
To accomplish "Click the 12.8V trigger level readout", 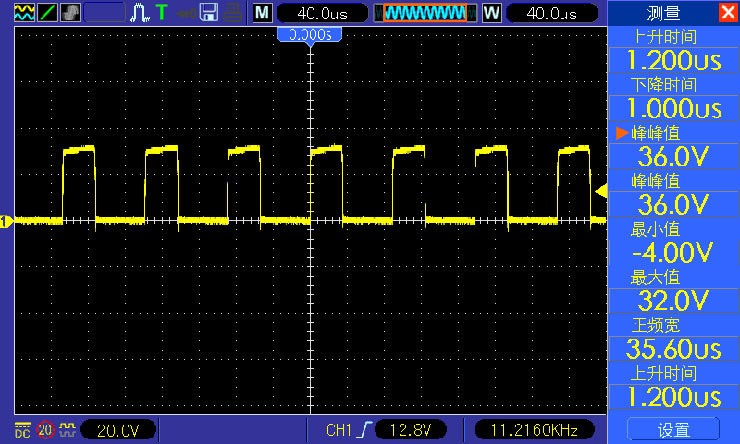I will [x=411, y=430].
